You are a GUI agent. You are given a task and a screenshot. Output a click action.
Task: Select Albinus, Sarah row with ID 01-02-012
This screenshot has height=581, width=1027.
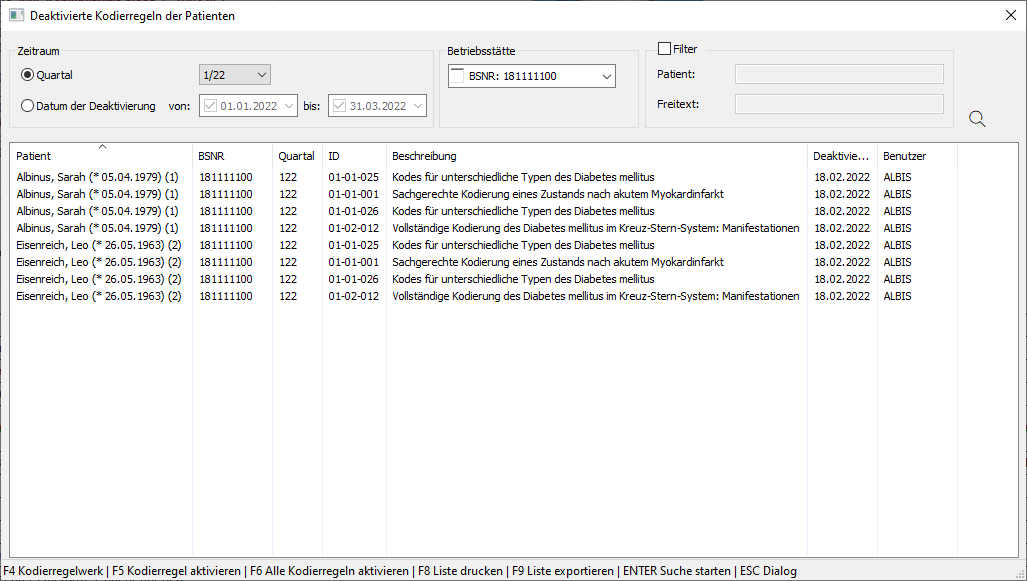coord(483,228)
